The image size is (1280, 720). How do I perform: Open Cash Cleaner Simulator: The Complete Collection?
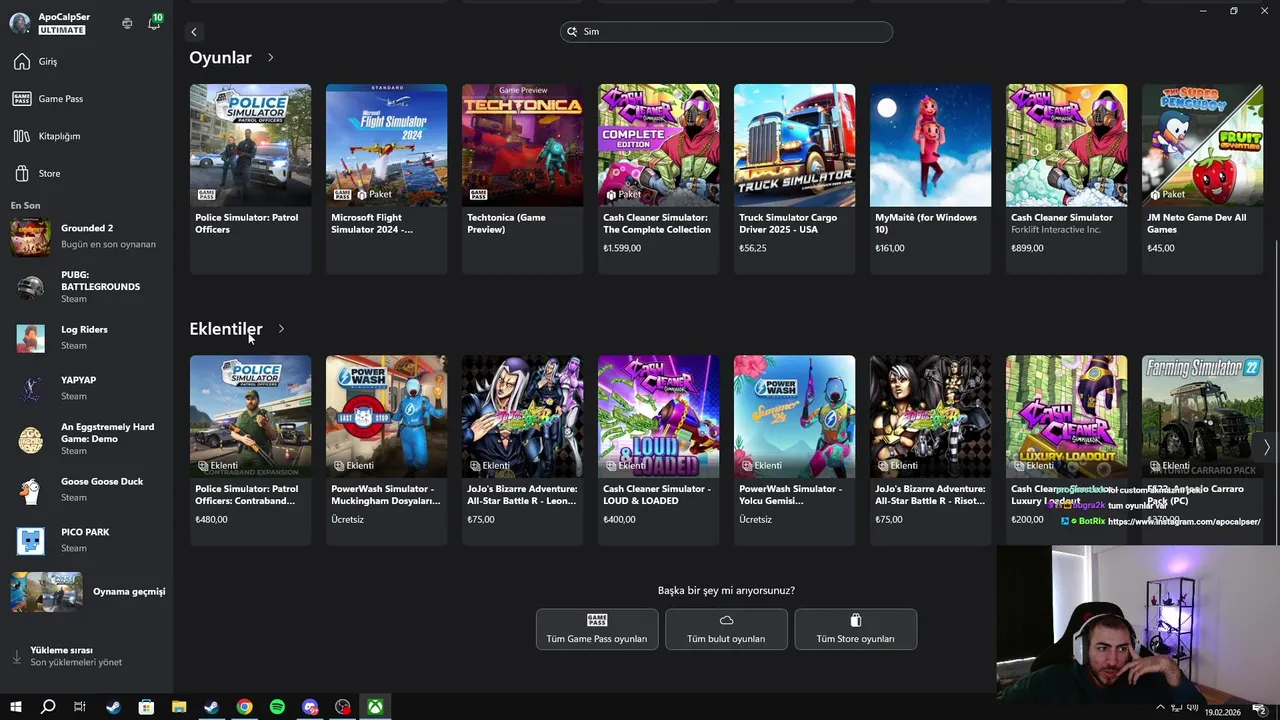tap(658, 179)
